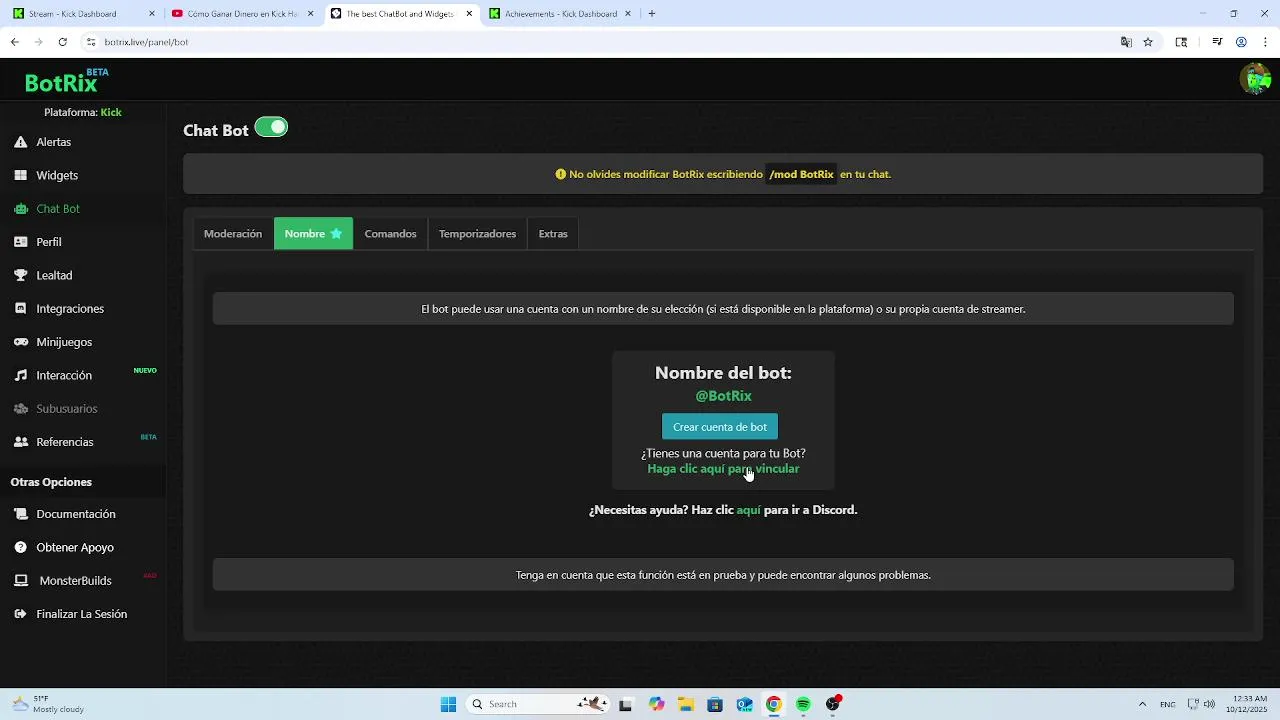This screenshot has width=1280, height=720.
Task: Click the Windows taskbar Search box
Action: click(x=537, y=704)
